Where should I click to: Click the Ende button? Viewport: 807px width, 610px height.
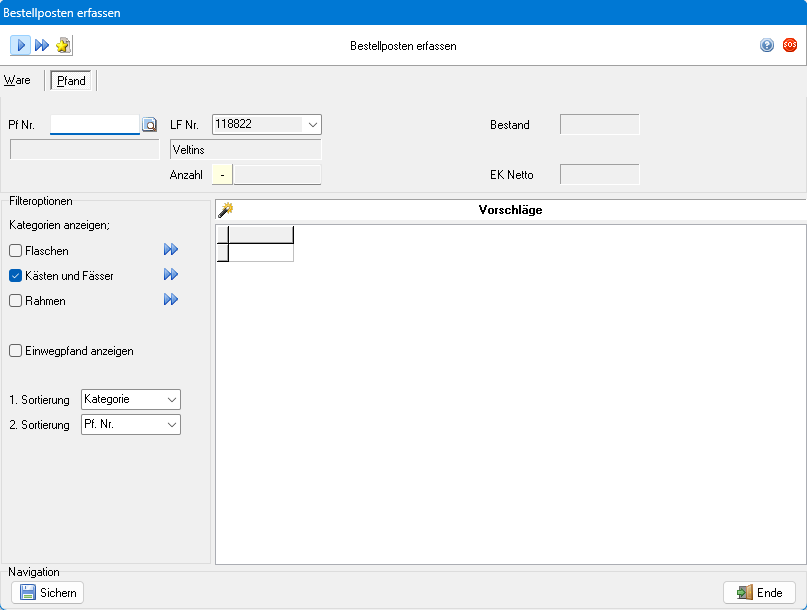click(x=759, y=593)
